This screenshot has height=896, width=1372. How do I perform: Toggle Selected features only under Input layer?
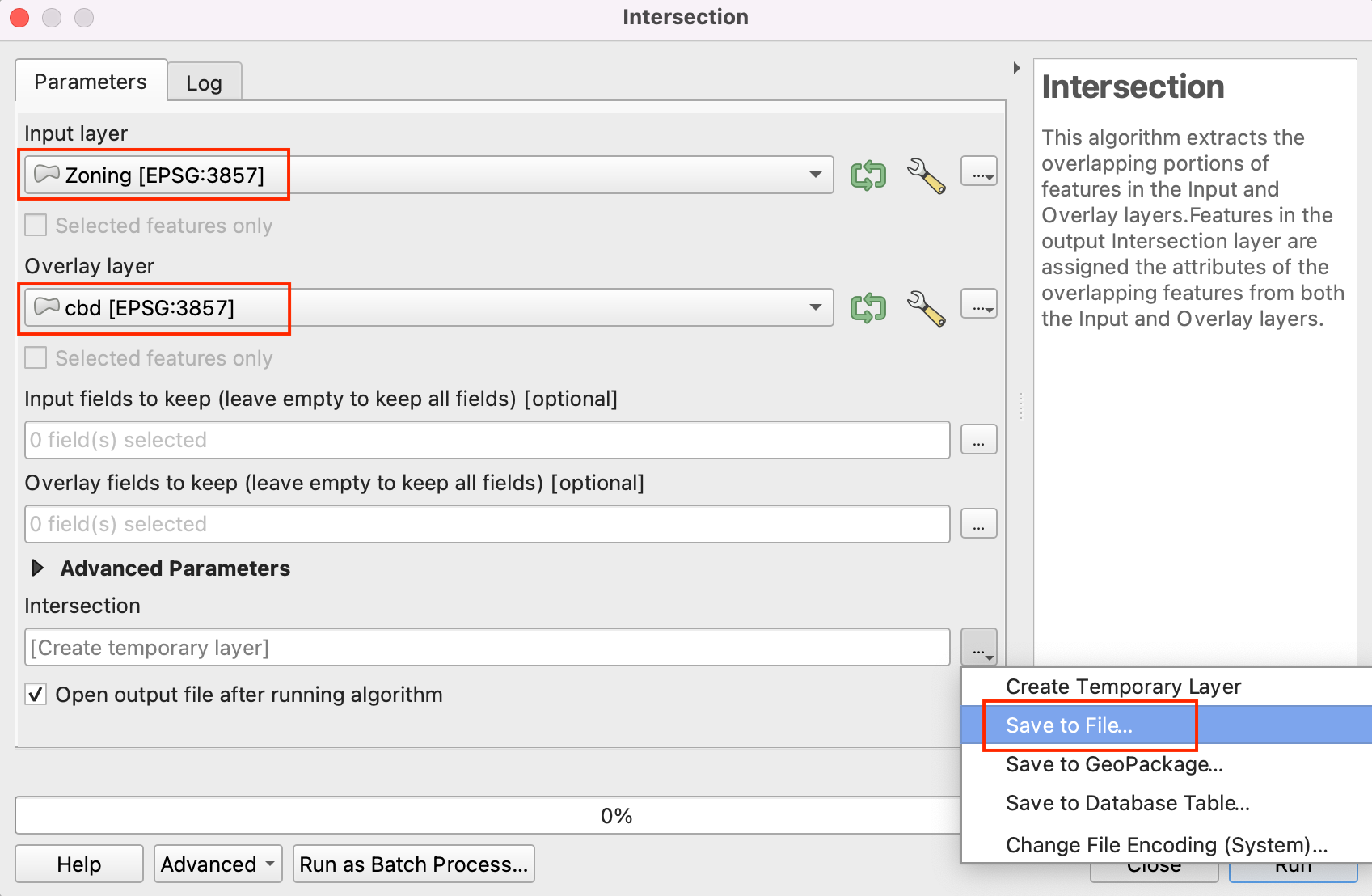(x=36, y=226)
